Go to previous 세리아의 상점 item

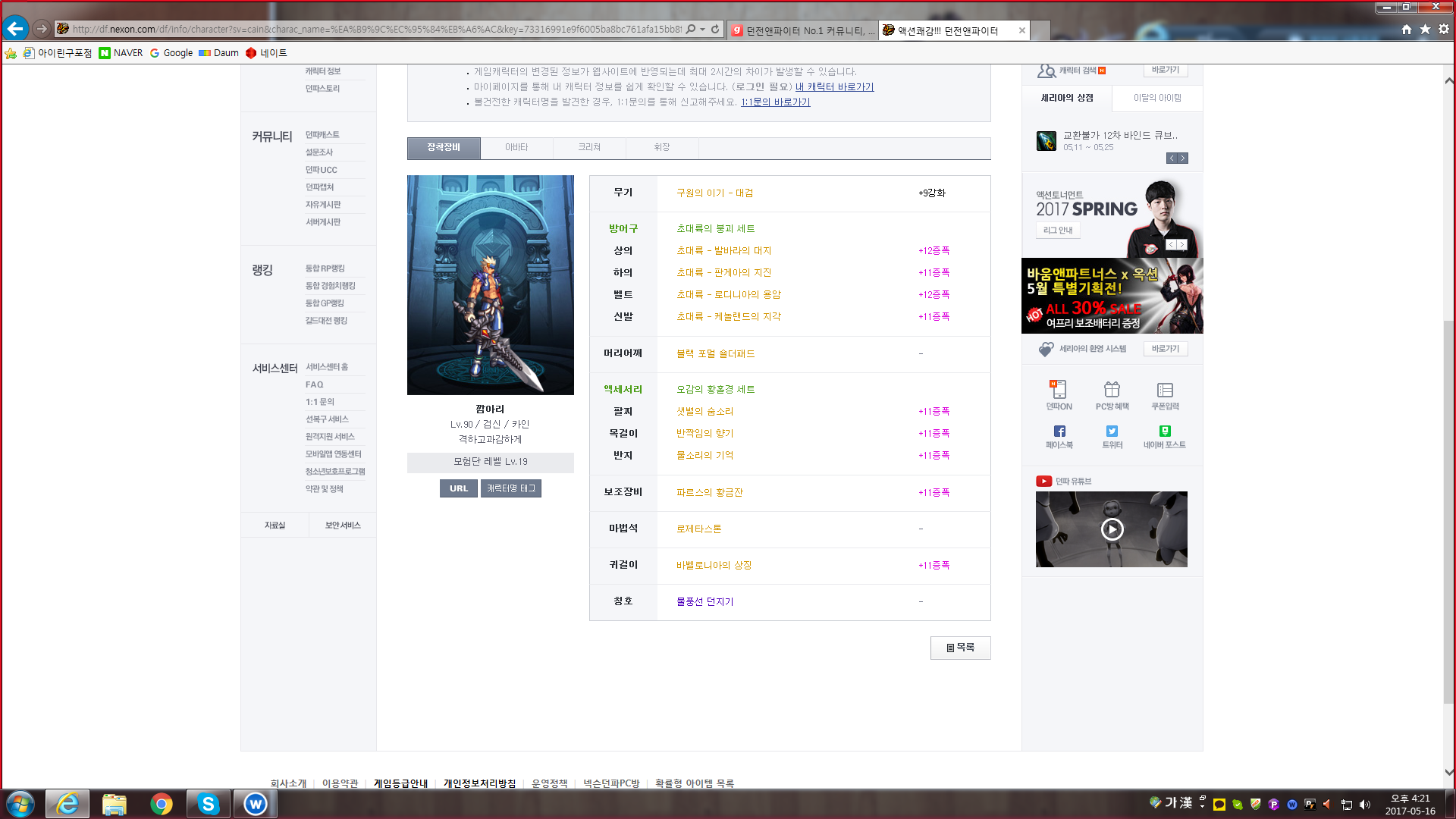click(x=1172, y=158)
